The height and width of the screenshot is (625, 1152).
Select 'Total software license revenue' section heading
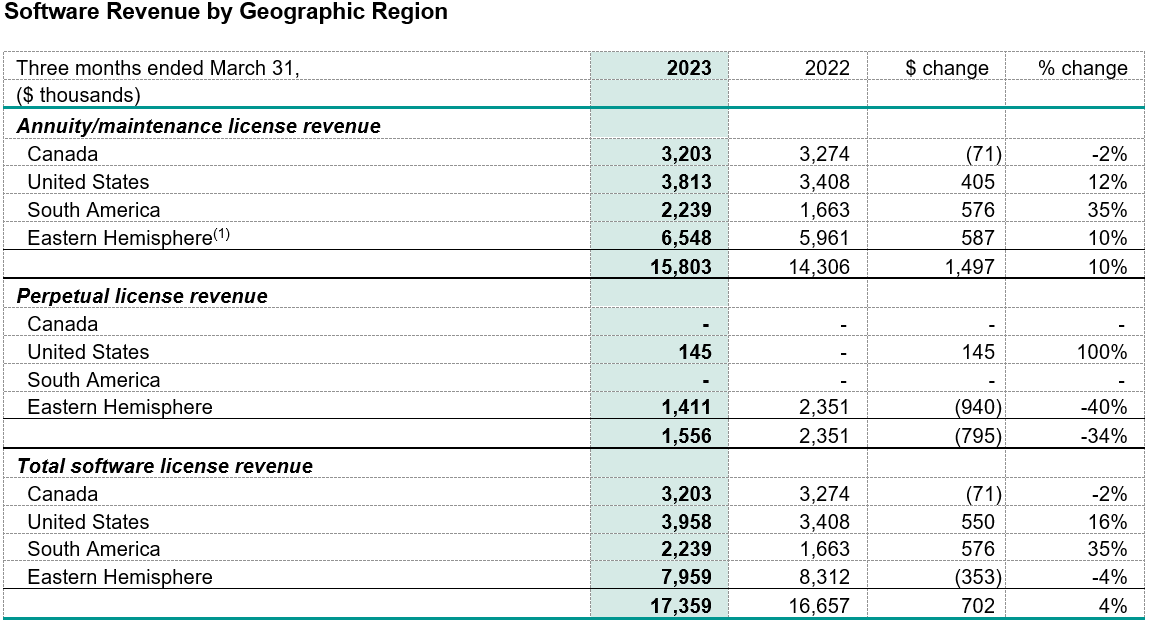click(x=165, y=466)
